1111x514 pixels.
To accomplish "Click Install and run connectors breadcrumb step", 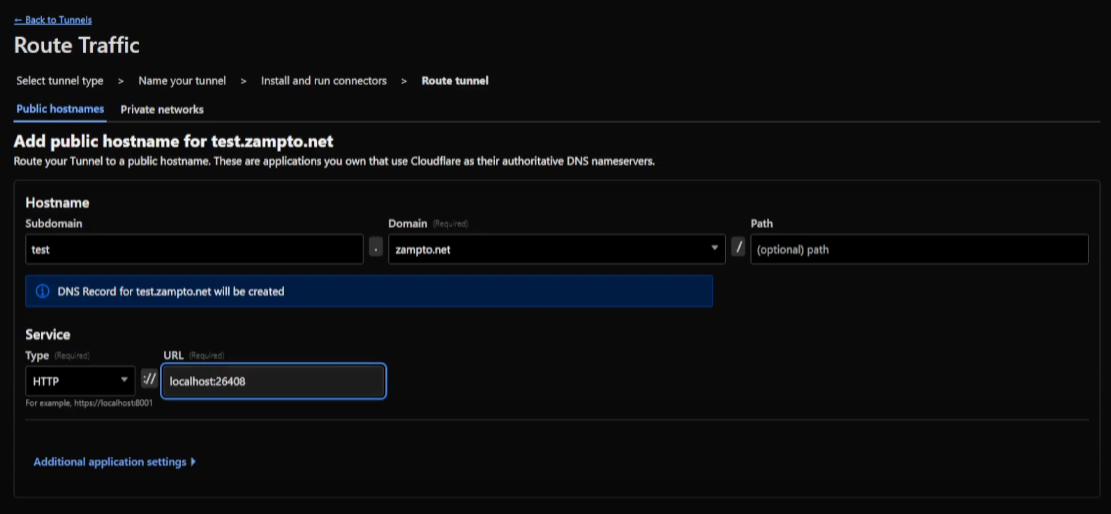I will coord(324,81).
